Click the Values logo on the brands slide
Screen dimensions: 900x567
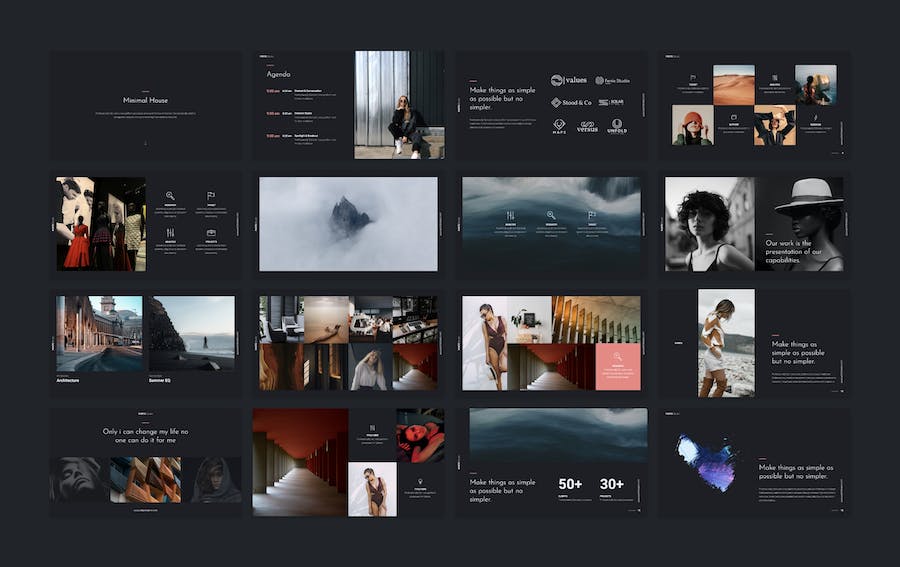click(x=568, y=80)
